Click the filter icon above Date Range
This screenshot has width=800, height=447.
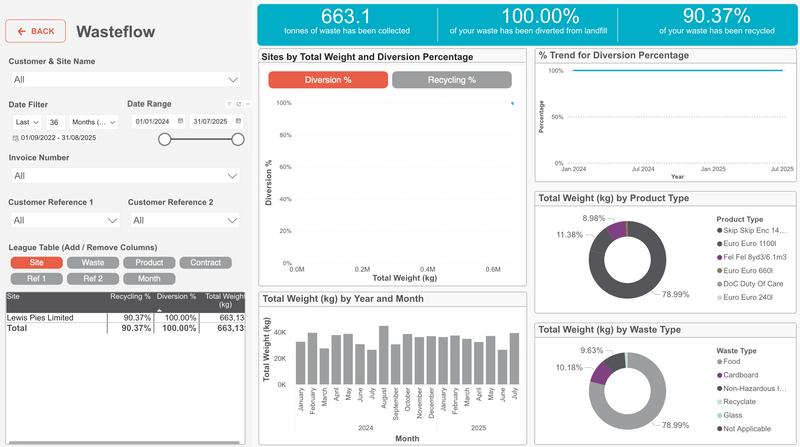(227, 104)
